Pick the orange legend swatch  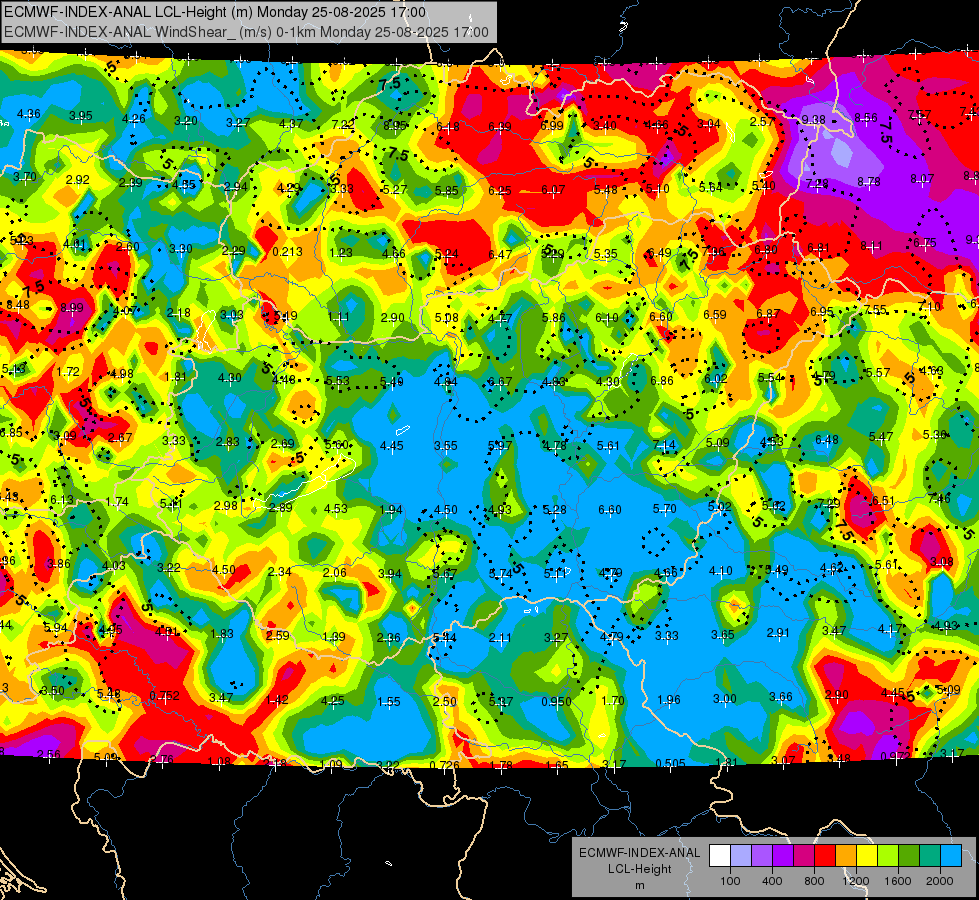846,855
